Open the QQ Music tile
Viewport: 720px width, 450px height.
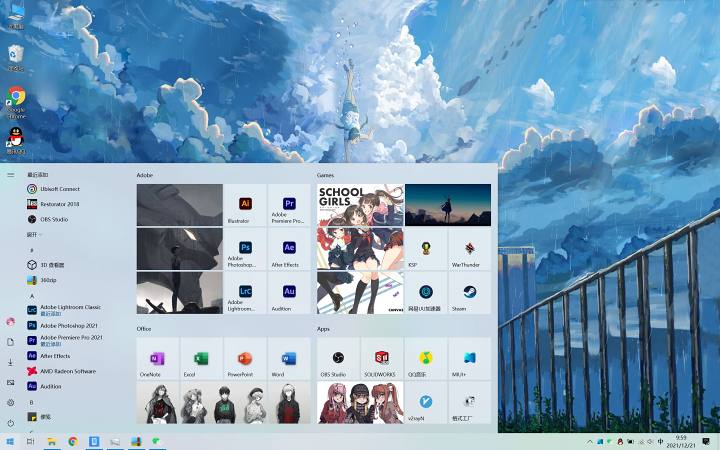tap(426, 359)
